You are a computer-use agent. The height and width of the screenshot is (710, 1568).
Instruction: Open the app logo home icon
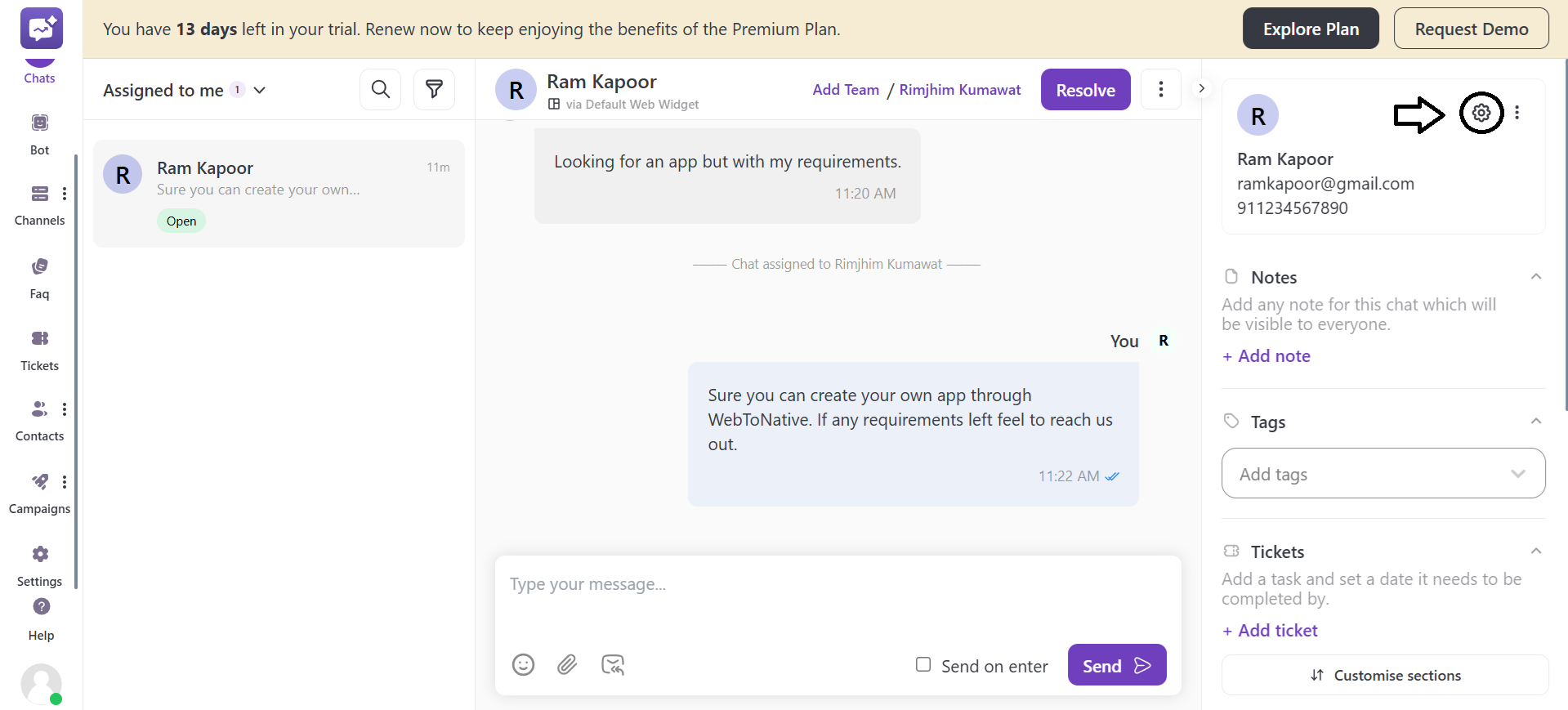[x=42, y=29]
